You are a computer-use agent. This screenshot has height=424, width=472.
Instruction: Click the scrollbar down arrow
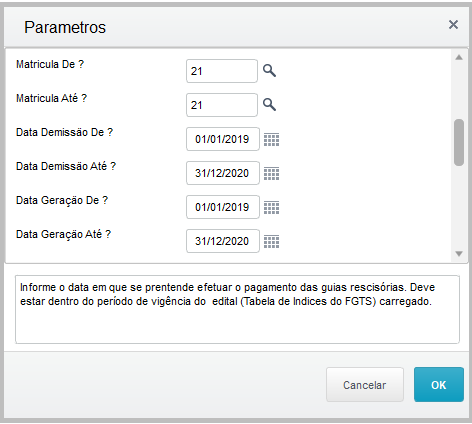(x=459, y=254)
